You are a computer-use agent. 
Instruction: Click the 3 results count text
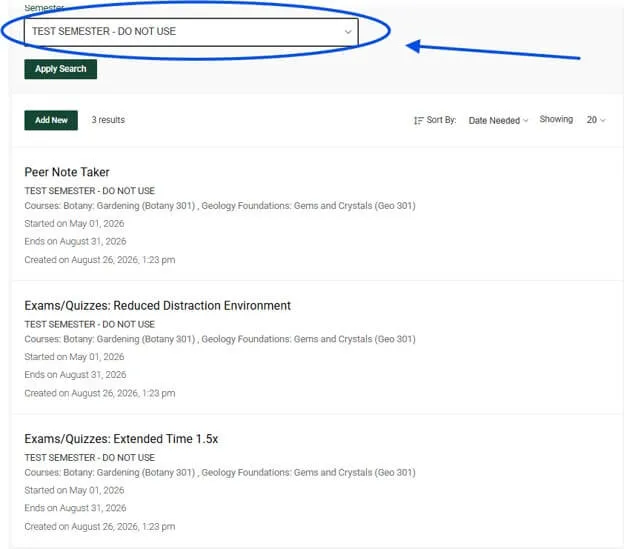[108, 120]
